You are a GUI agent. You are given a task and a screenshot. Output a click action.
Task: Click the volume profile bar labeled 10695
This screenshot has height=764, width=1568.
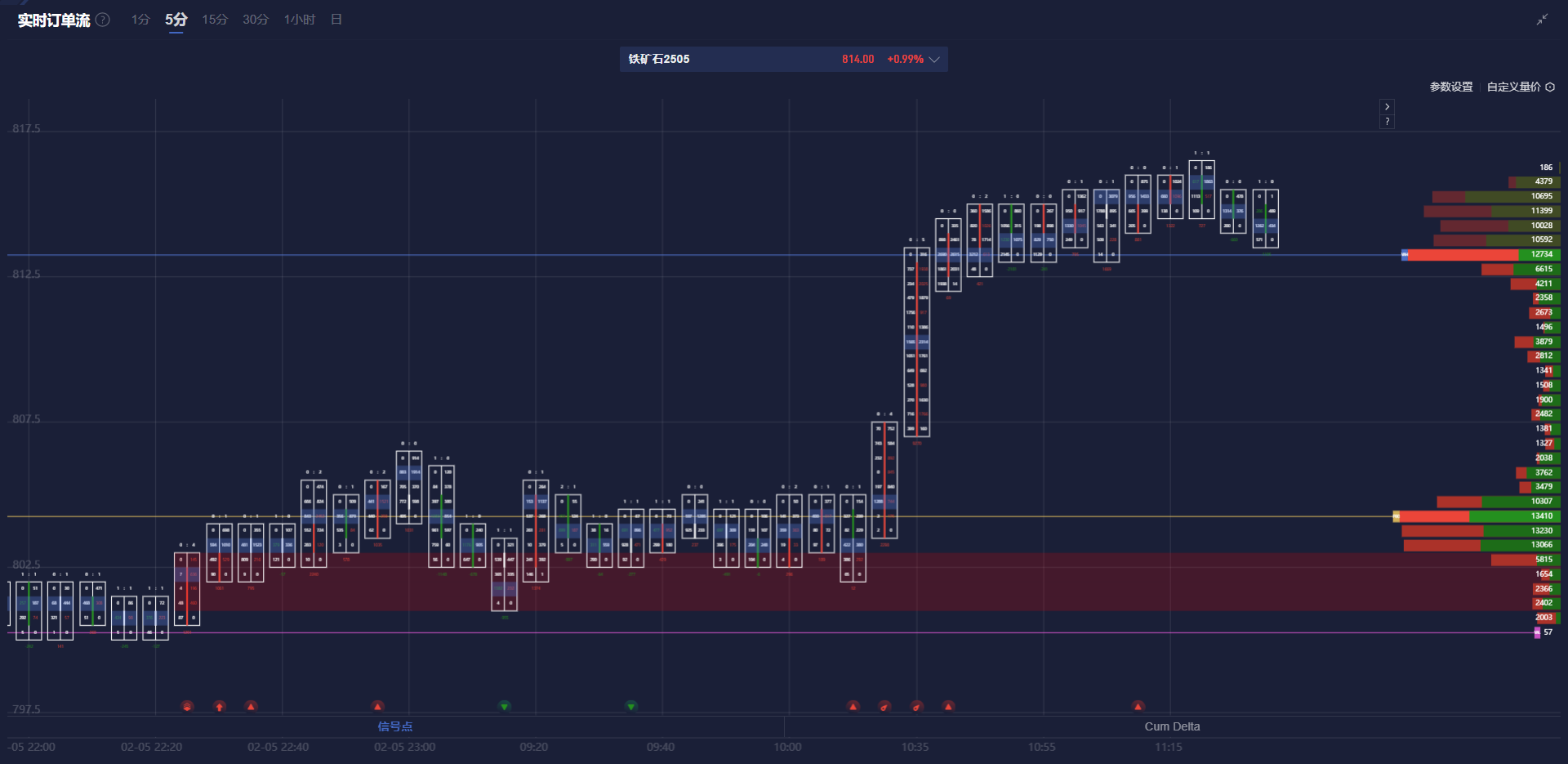tap(1496, 196)
